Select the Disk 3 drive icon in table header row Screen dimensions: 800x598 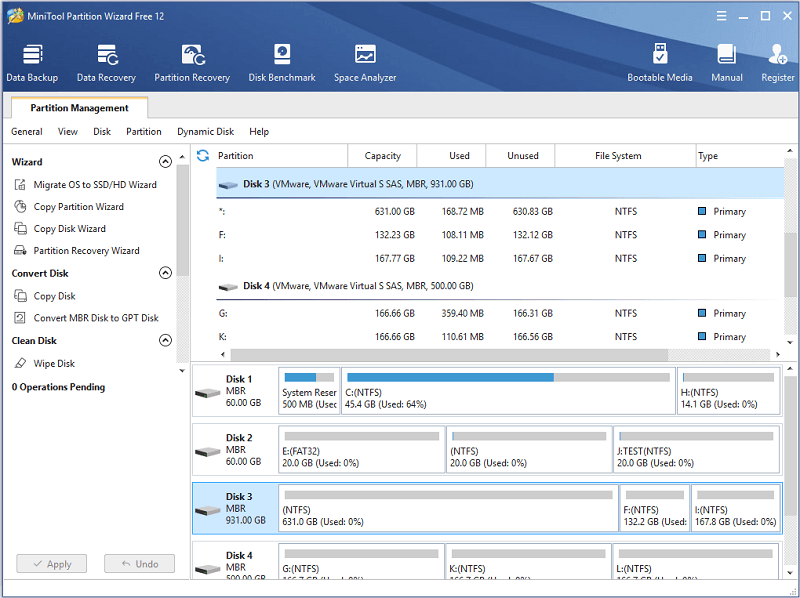pos(228,185)
